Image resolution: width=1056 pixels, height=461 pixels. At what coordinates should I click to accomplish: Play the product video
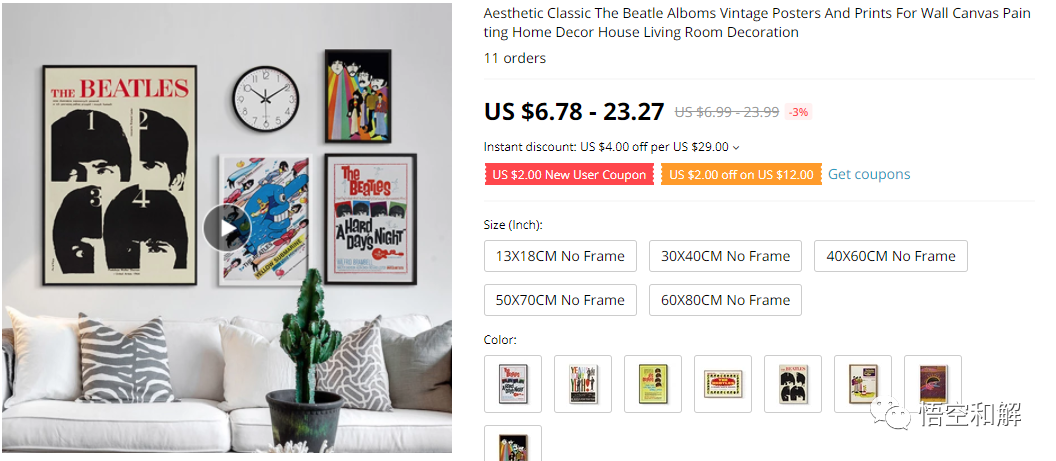228,227
